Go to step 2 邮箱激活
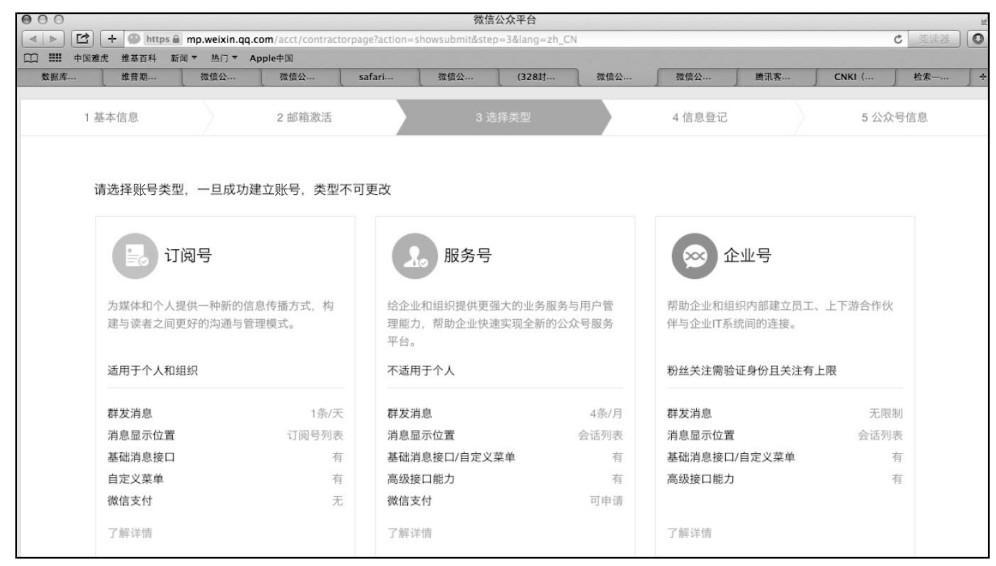996x566 pixels. 304,118
